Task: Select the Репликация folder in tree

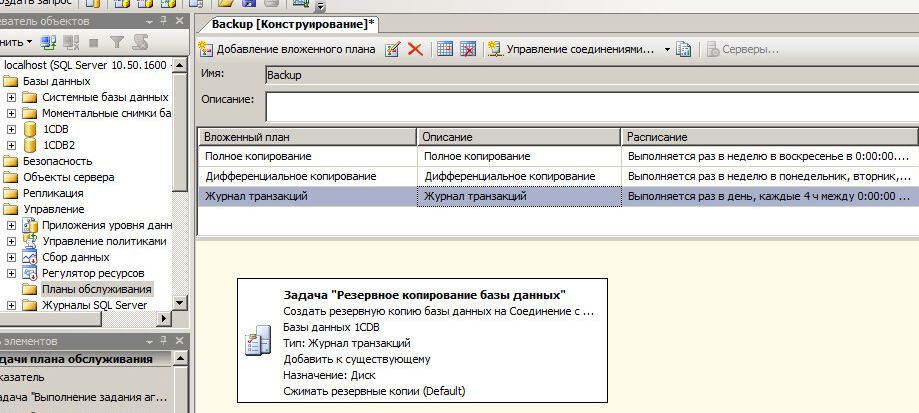Action: pyautogui.click(x=53, y=193)
